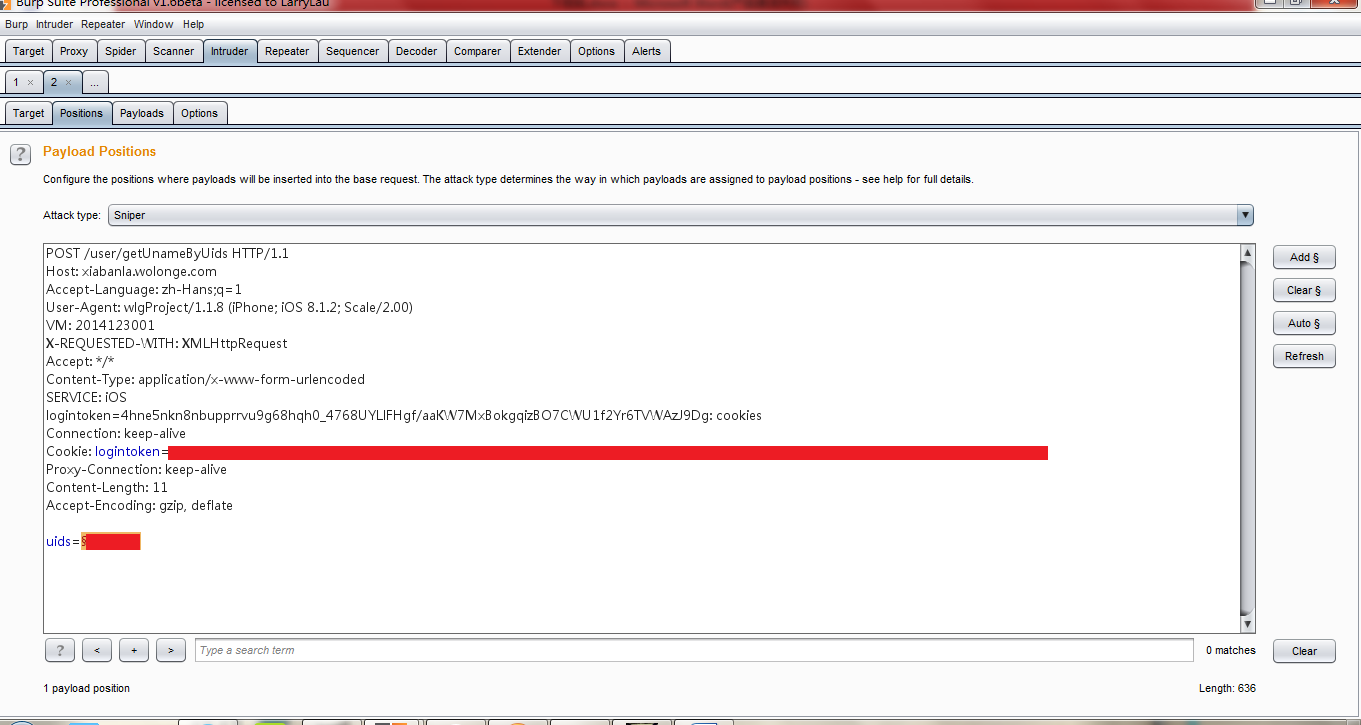Click the plus search options button
The height and width of the screenshot is (725, 1361).
[x=134, y=650]
